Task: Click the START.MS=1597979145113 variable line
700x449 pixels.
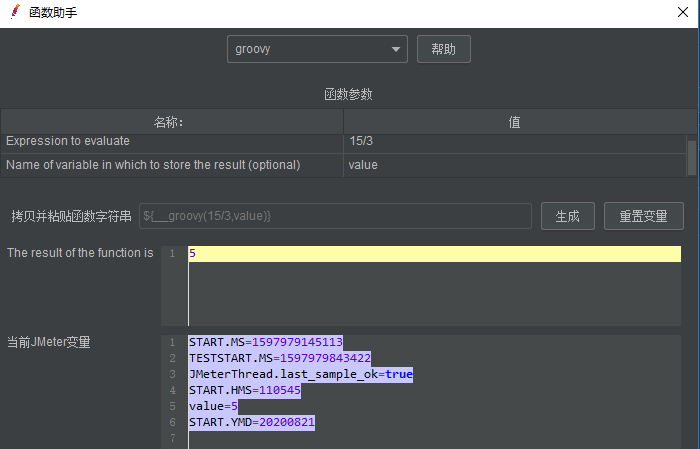Action: point(266,342)
